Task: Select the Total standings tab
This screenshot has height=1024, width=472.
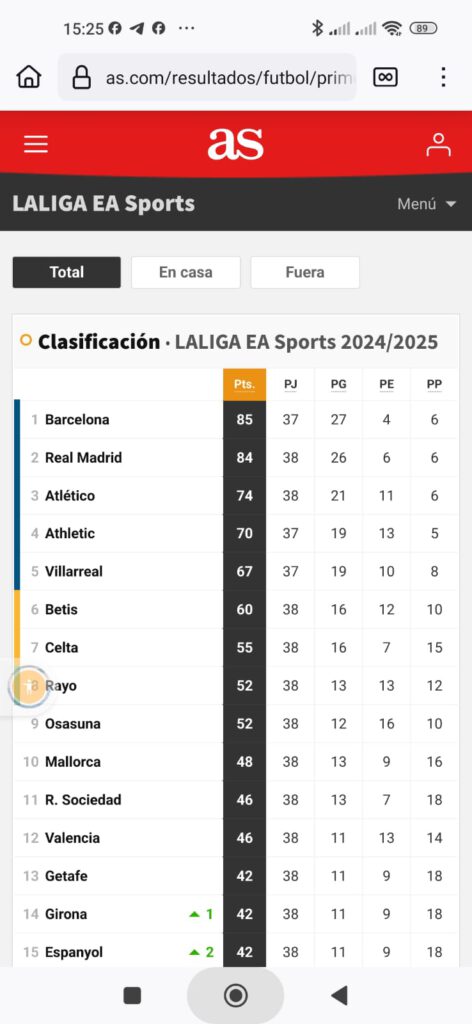Action: coord(67,272)
